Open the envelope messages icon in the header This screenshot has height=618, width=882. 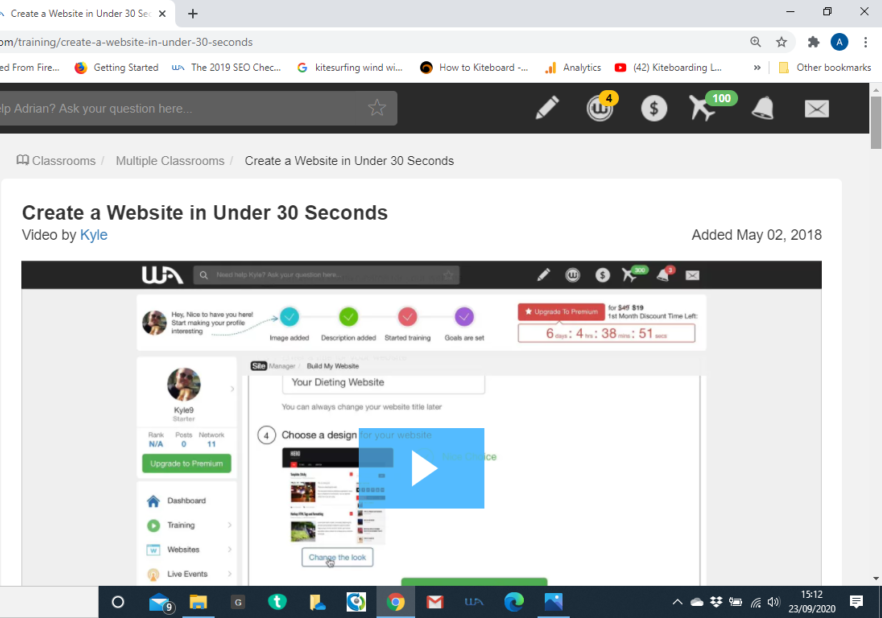(817, 109)
